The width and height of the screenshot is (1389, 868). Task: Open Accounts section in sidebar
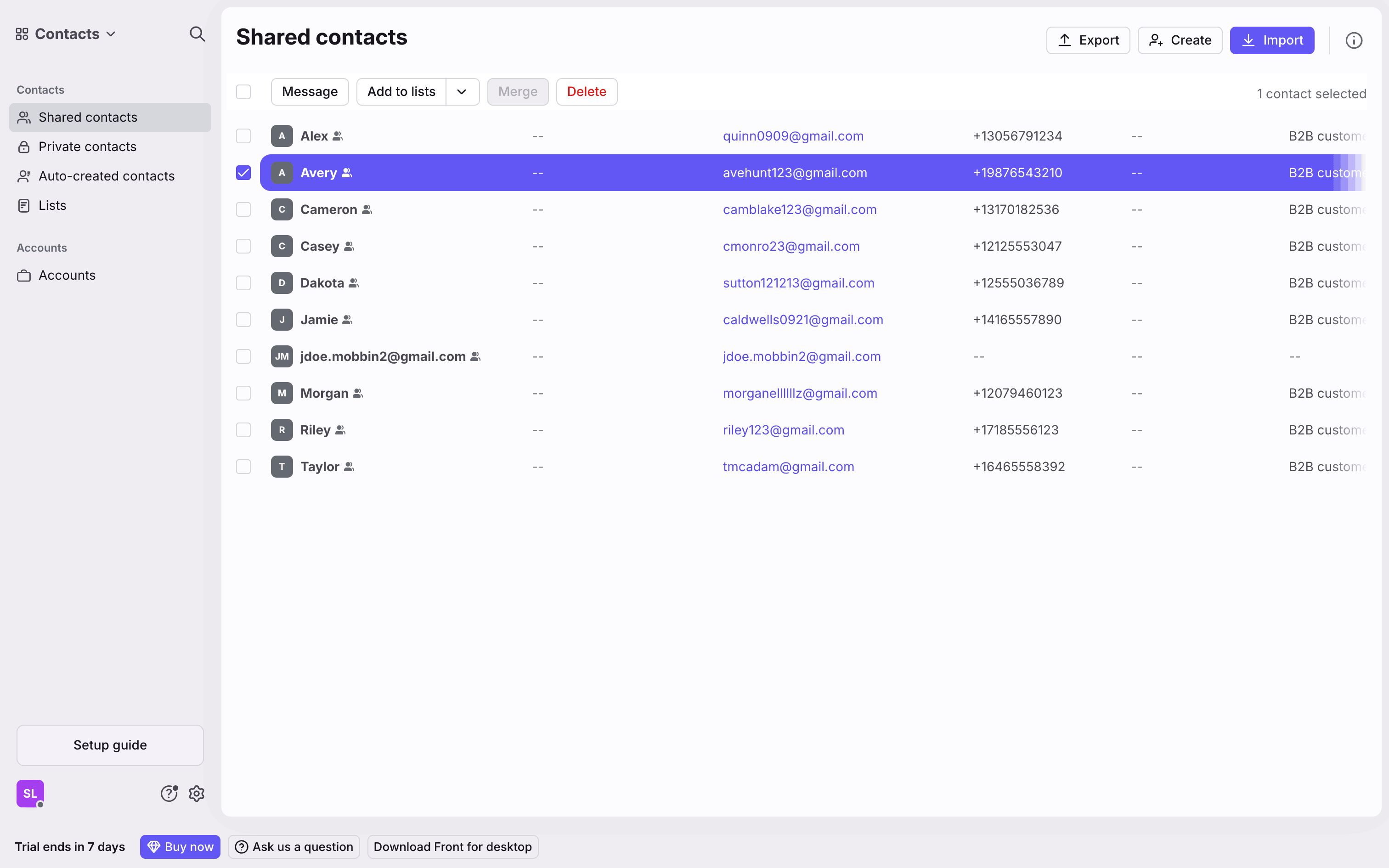tap(67, 276)
